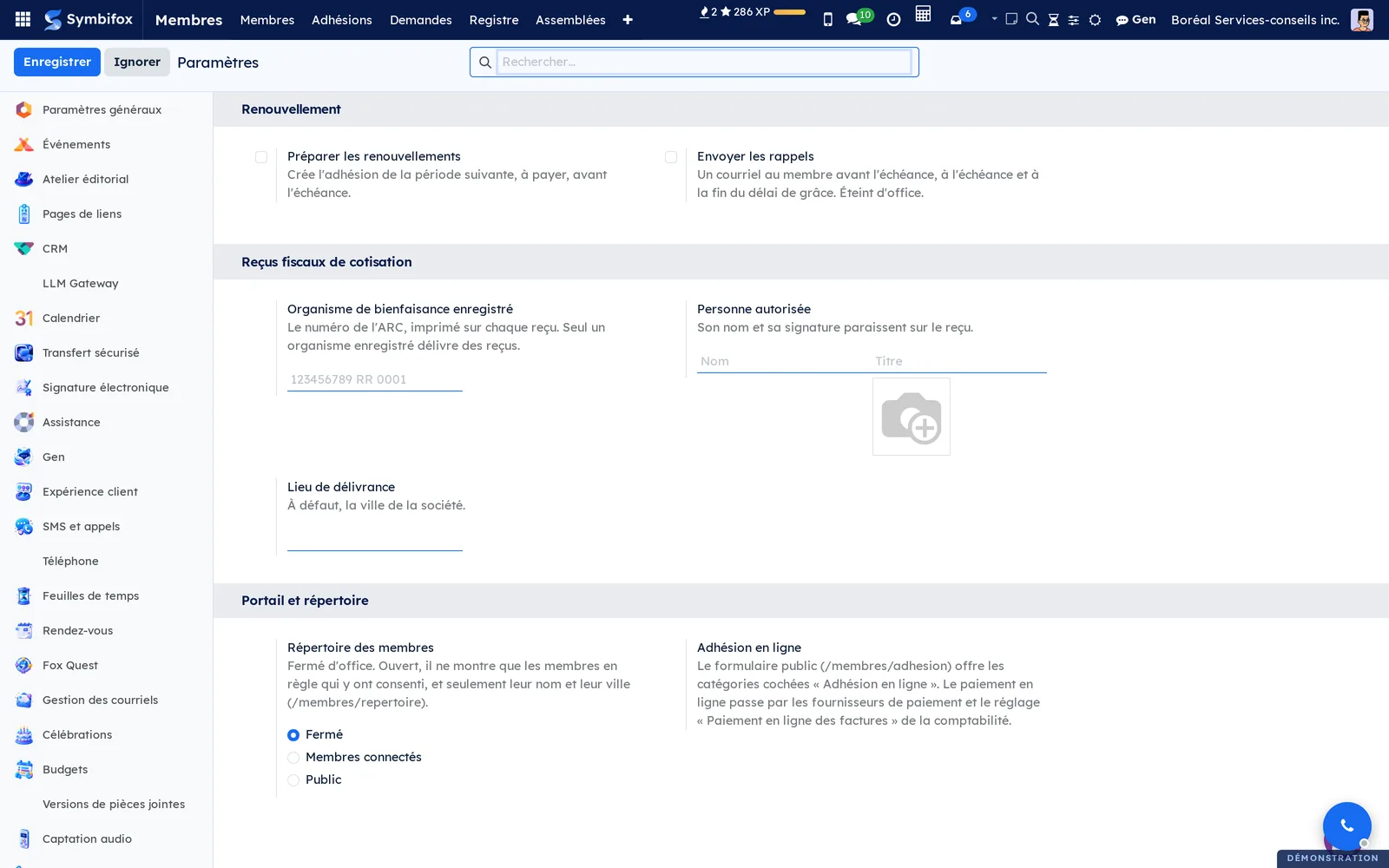This screenshot has width=1389, height=868.
Task: Open the Assemblées menu
Action: pyautogui.click(x=570, y=19)
